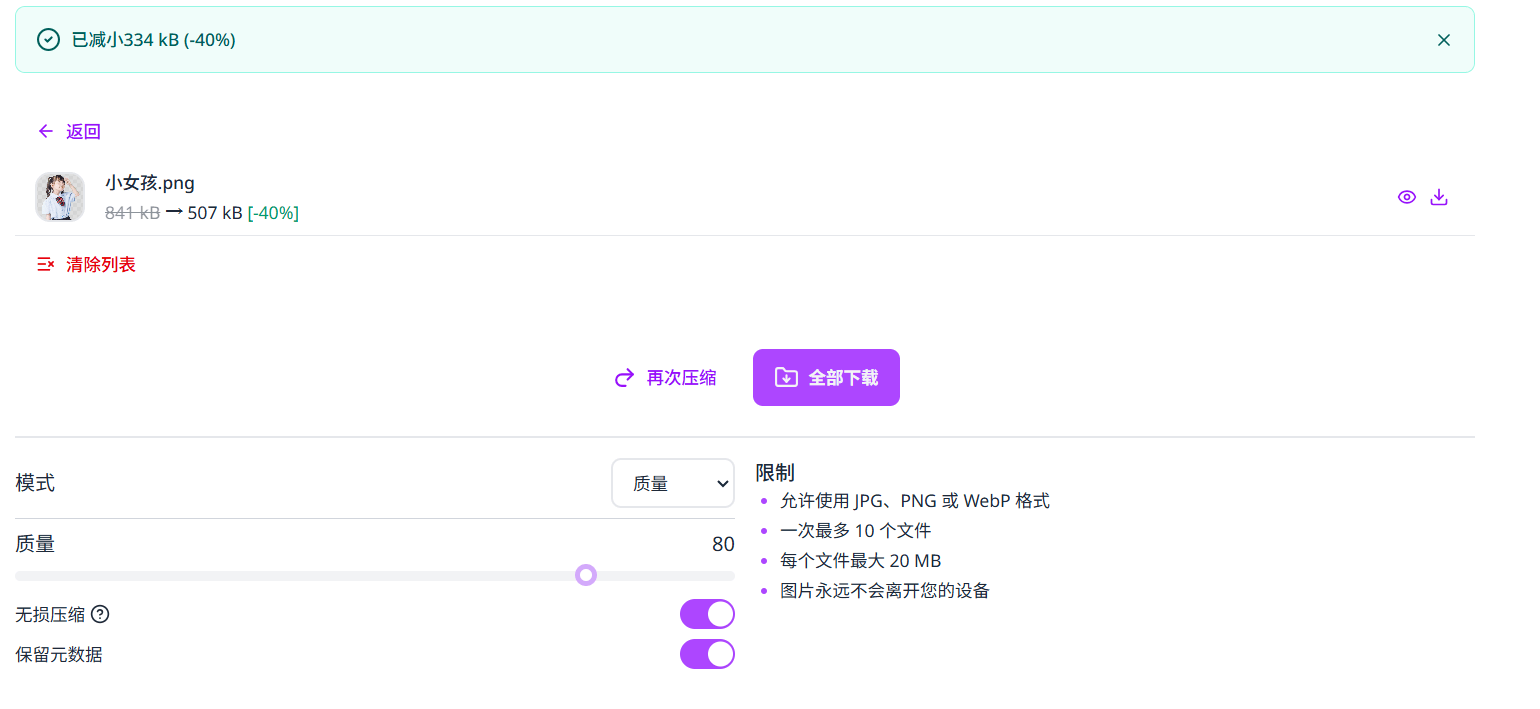This screenshot has height=709, width=1540.
Task: Click the back arrow icon
Action: click(45, 131)
